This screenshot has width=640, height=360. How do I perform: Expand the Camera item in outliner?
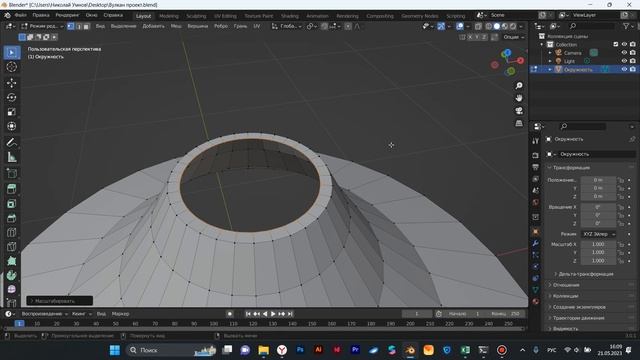(550, 53)
